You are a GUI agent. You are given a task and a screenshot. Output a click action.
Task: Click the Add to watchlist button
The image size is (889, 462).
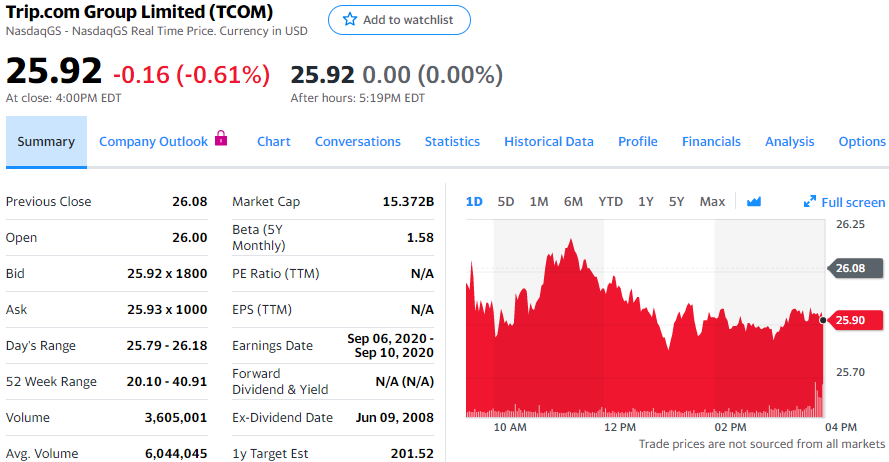[399, 20]
